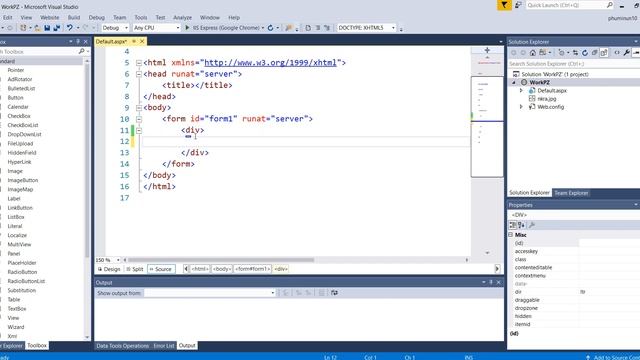Open the Build menu
The width and height of the screenshot is (640, 360).
point(74,18)
